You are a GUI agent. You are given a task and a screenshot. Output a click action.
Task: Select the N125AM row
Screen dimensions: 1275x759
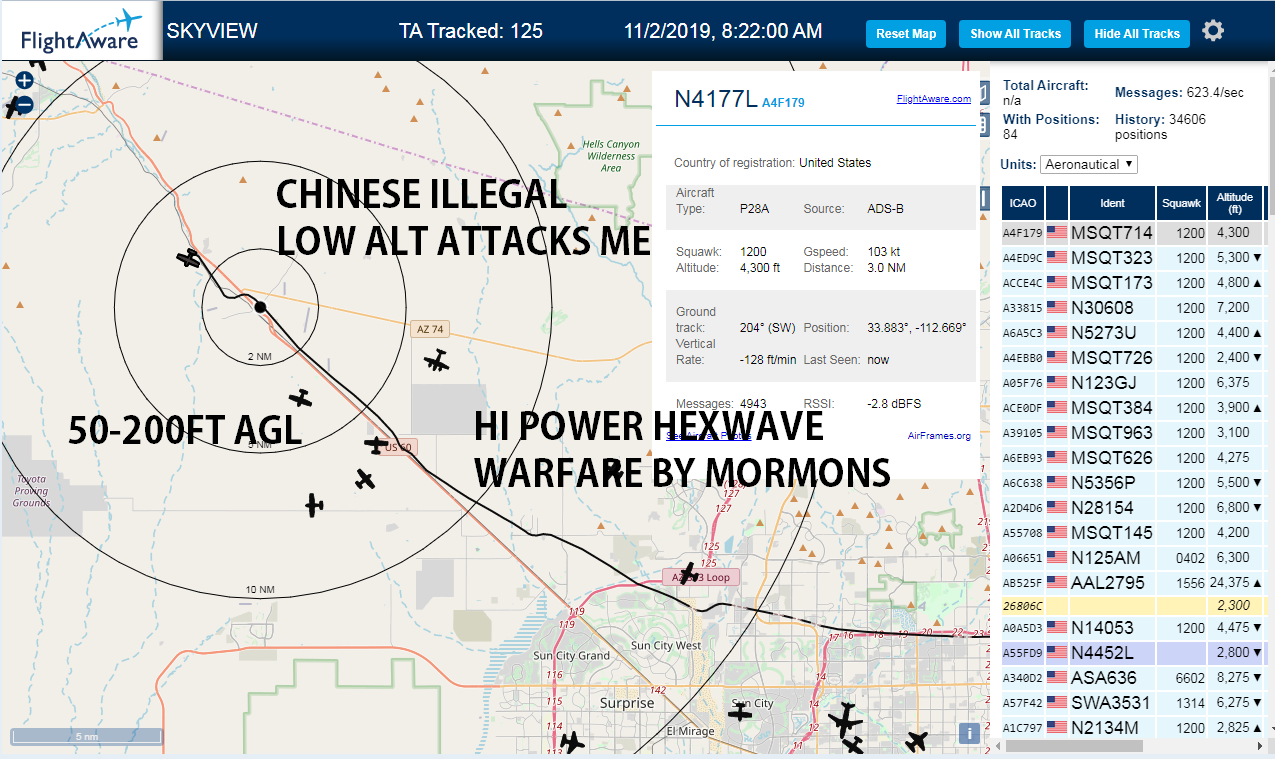(x=1133, y=558)
